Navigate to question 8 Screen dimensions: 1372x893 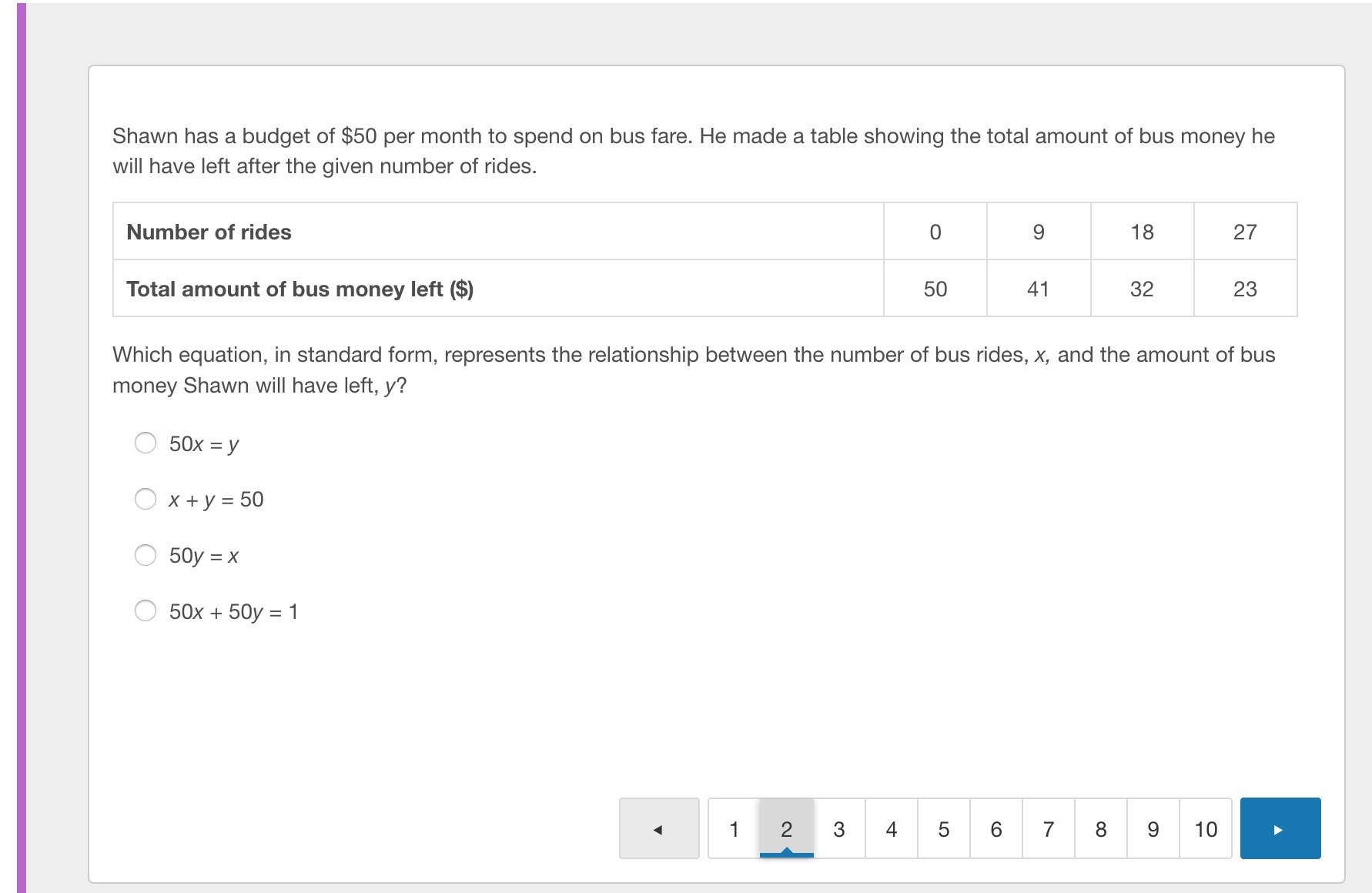tap(1100, 828)
